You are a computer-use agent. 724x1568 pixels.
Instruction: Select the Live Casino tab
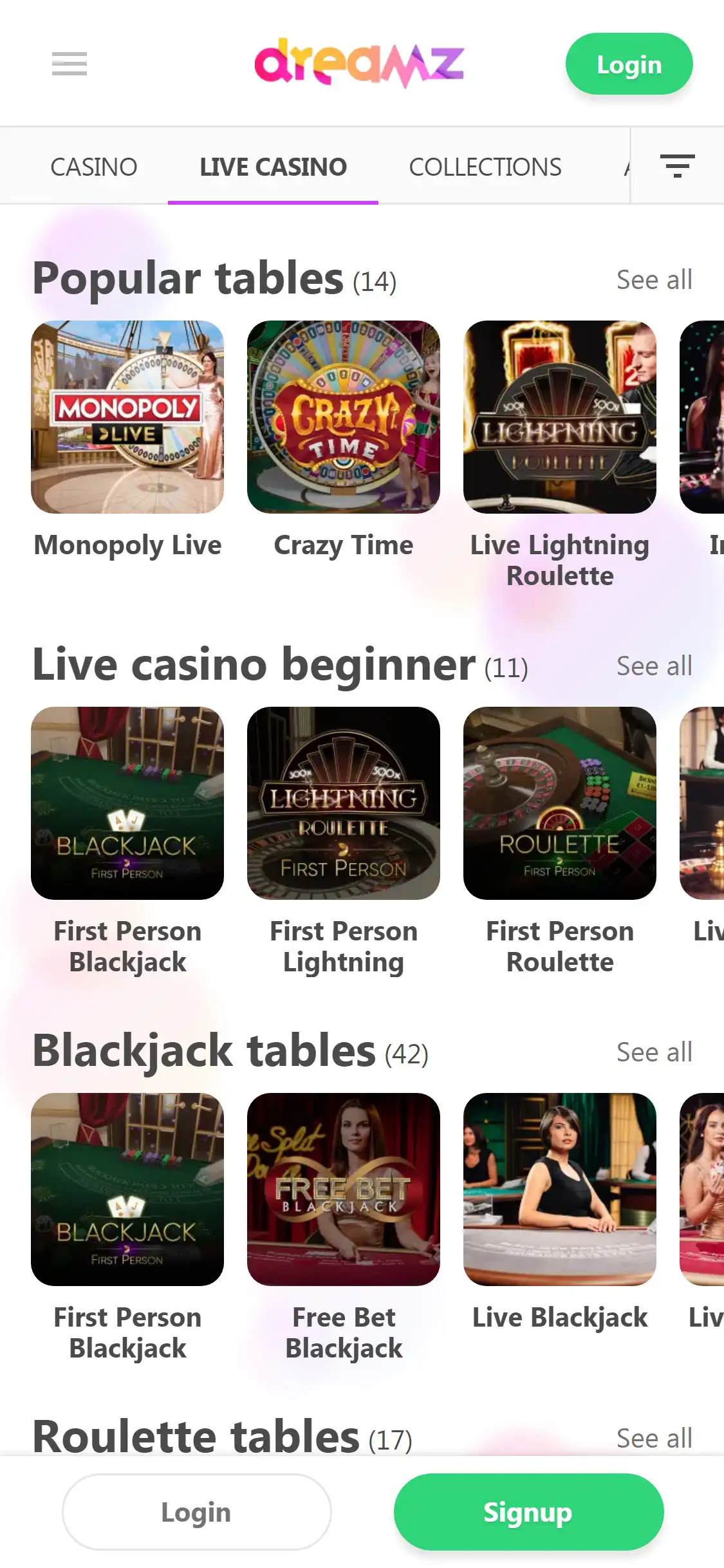tap(273, 167)
